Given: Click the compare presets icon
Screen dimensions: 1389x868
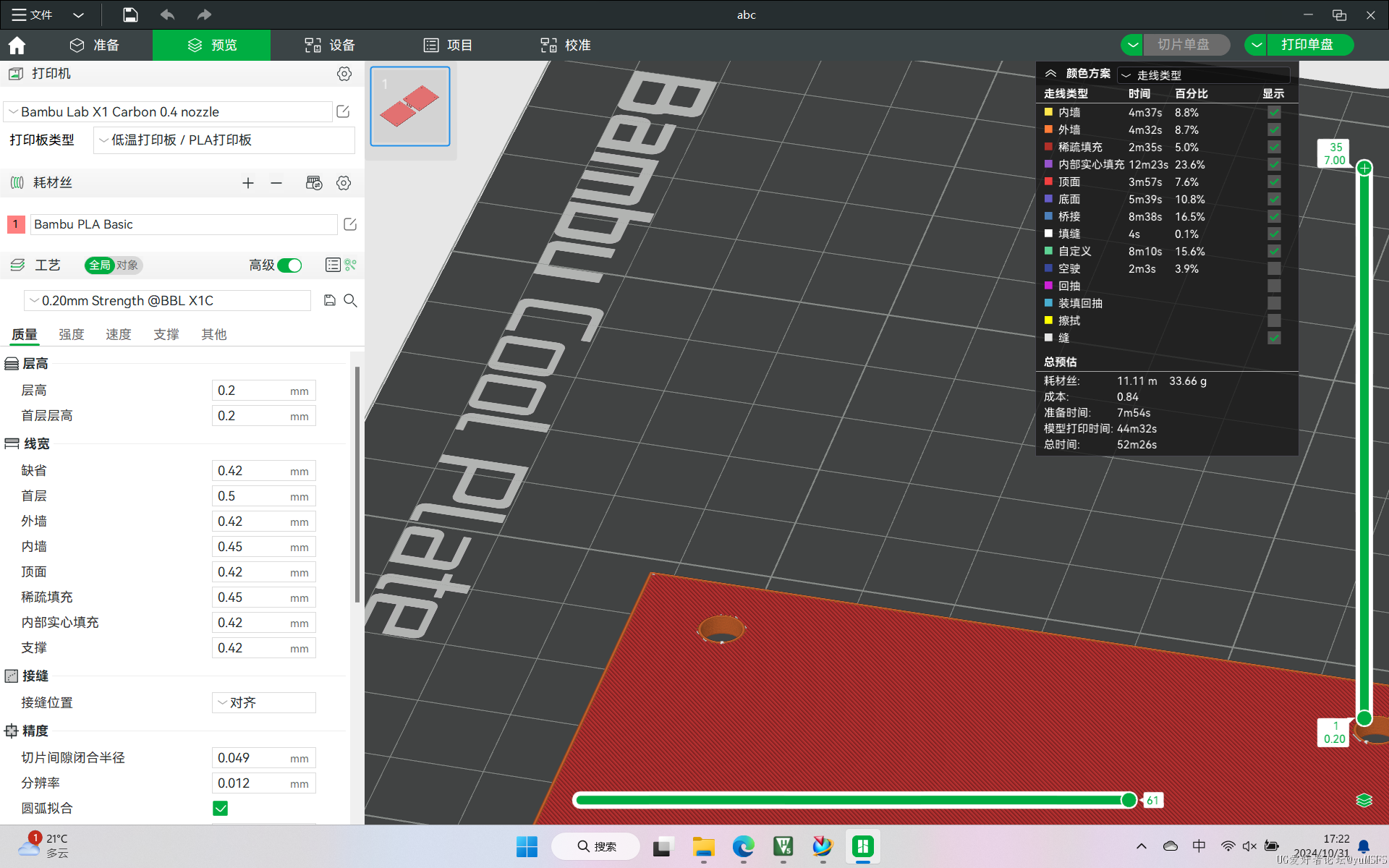Looking at the screenshot, I should click(x=351, y=265).
